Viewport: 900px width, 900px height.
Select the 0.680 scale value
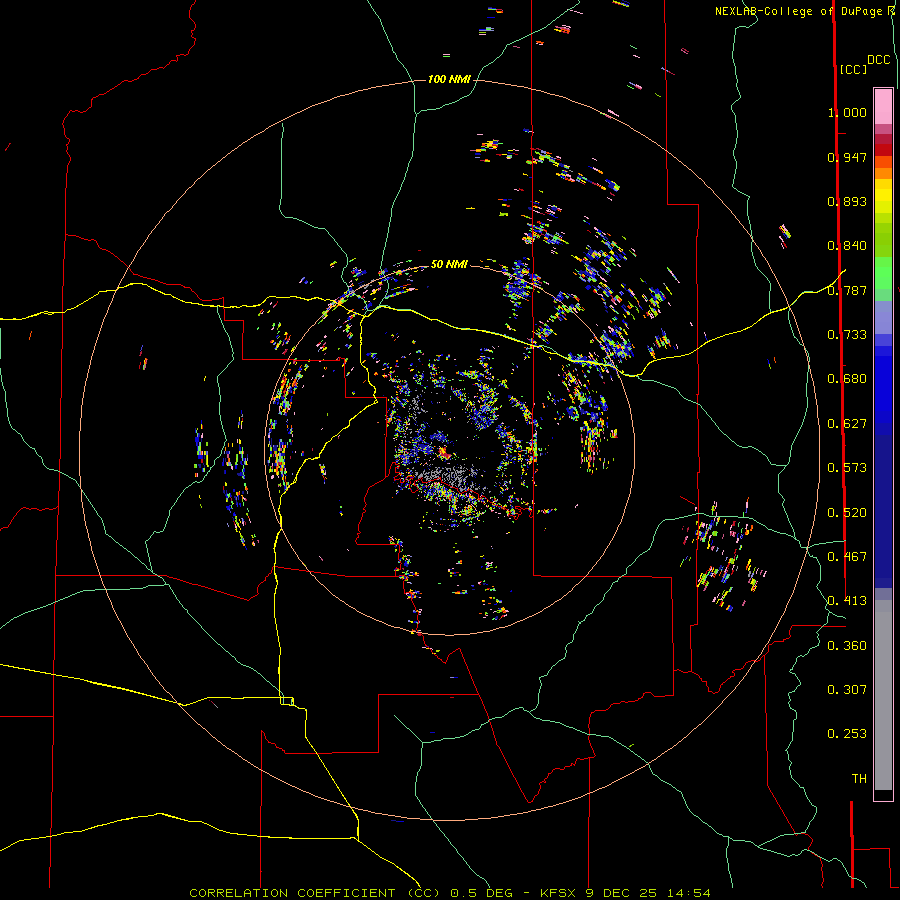pyautogui.click(x=847, y=379)
